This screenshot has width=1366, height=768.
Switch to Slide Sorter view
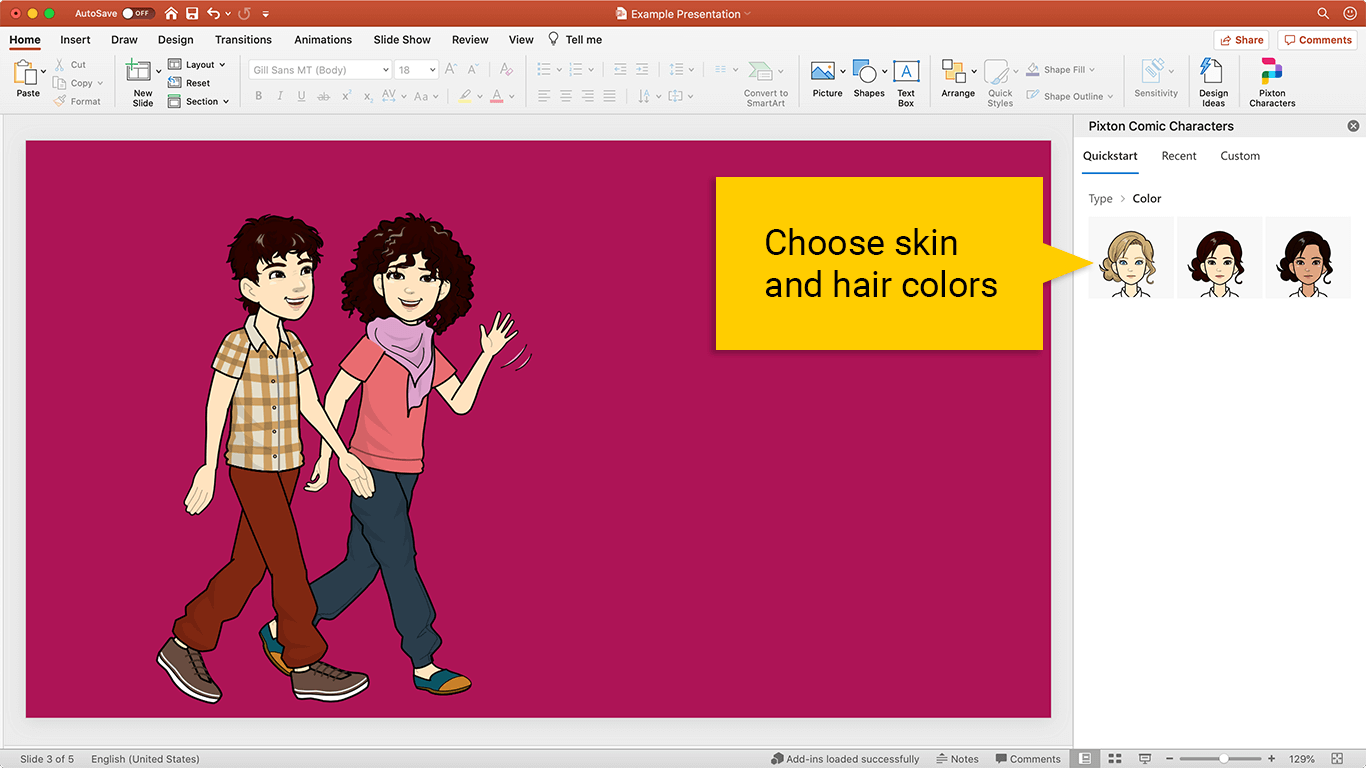1115,759
